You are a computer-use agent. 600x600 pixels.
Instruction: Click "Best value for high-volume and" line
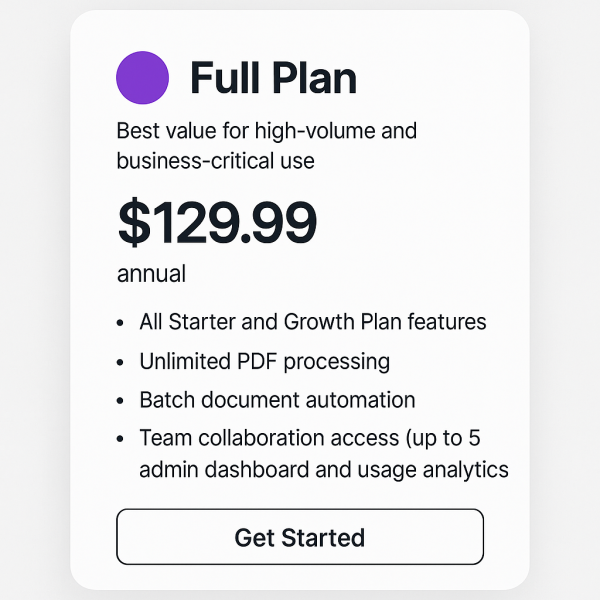[x=266, y=130]
